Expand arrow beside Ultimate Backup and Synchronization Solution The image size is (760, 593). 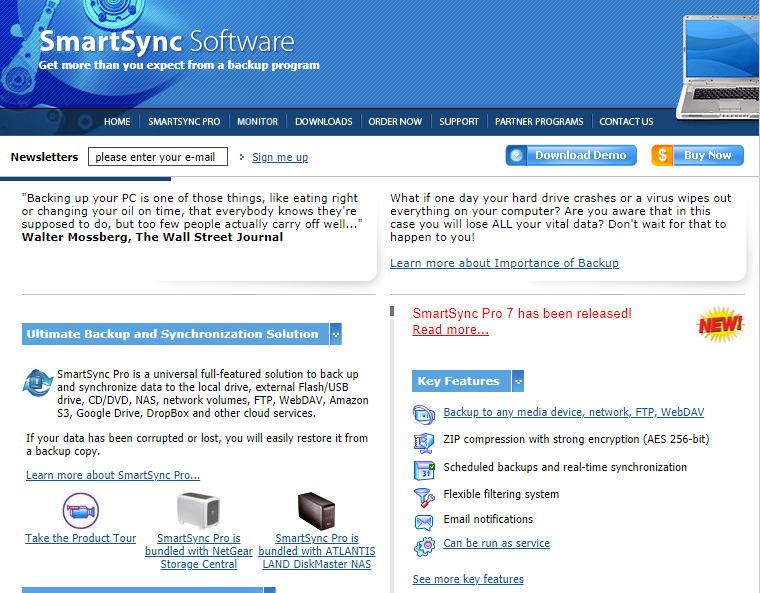point(336,334)
